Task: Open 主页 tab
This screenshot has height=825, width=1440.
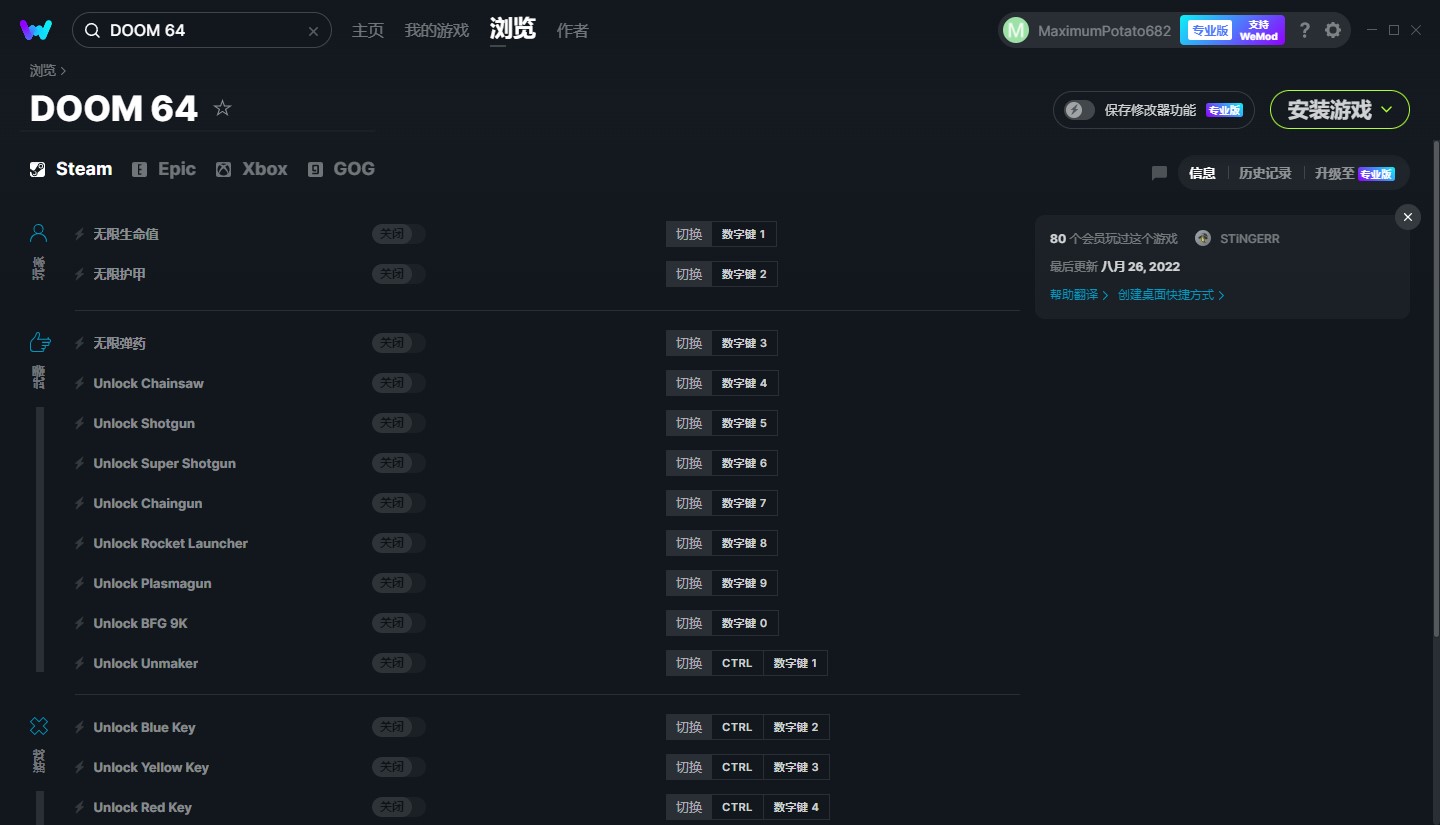Action: point(367,31)
